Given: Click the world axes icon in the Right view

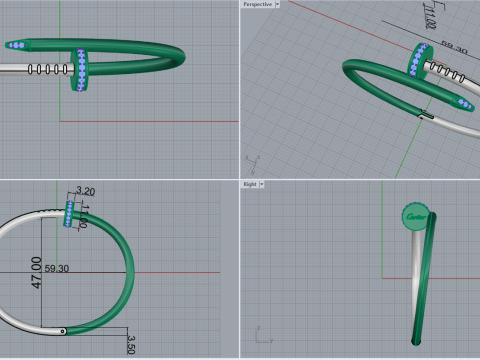Looking at the screenshot, I should tap(264, 335).
